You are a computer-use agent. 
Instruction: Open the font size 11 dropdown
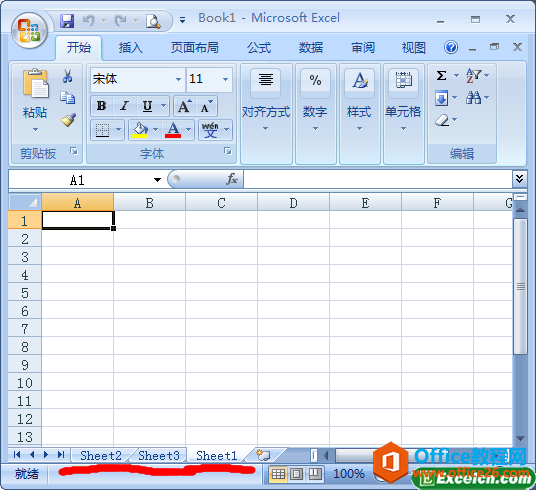point(225,79)
